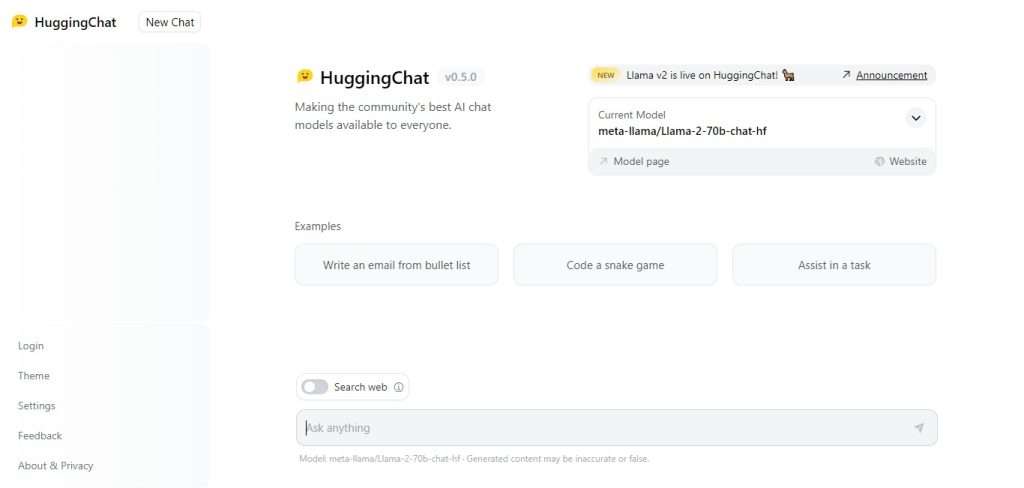Expand the Current Model chevron dropdown
Screen dimensions: 1024x488
pyautogui.click(x=916, y=118)
